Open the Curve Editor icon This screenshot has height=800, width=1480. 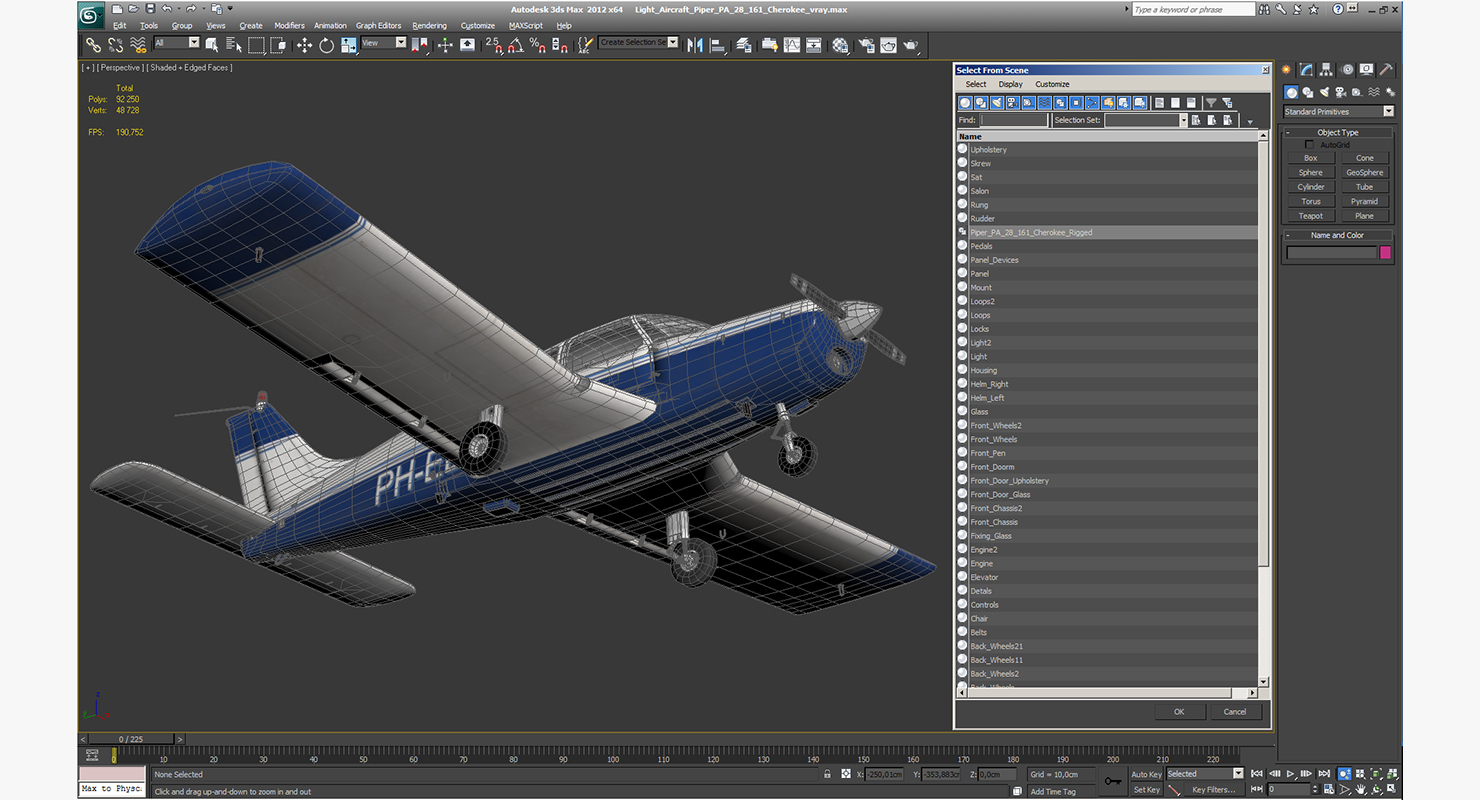(x=791, y=45)
